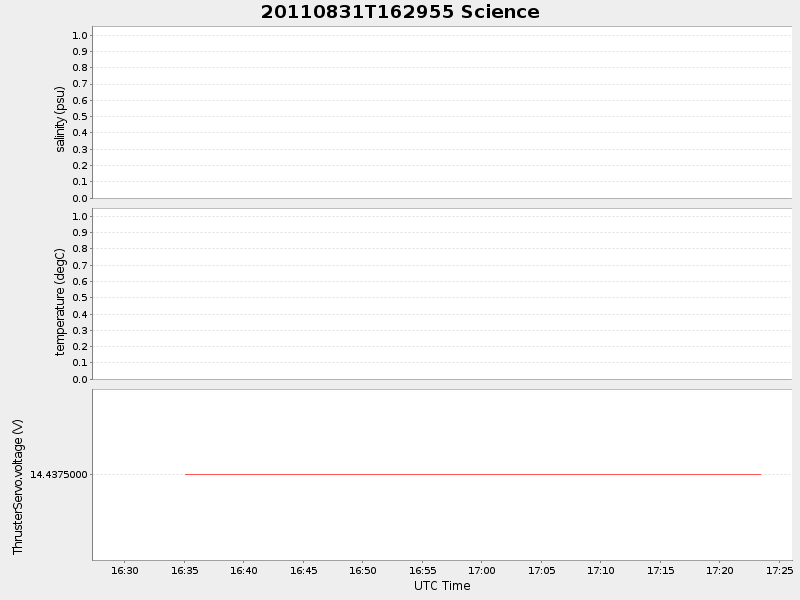
Task: Click the chart title 20110831T162955 Science
Action: tap(400, 12)
